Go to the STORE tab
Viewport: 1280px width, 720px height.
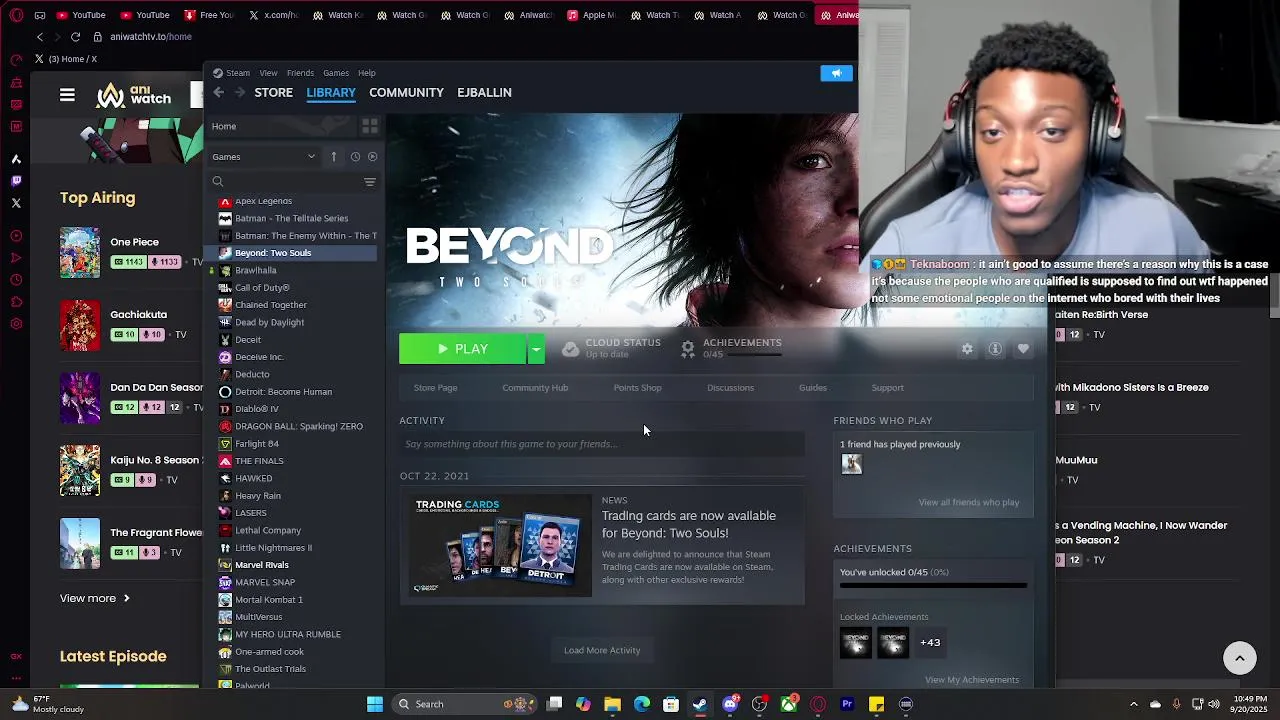pyautogui.click(x=273, y=92)
